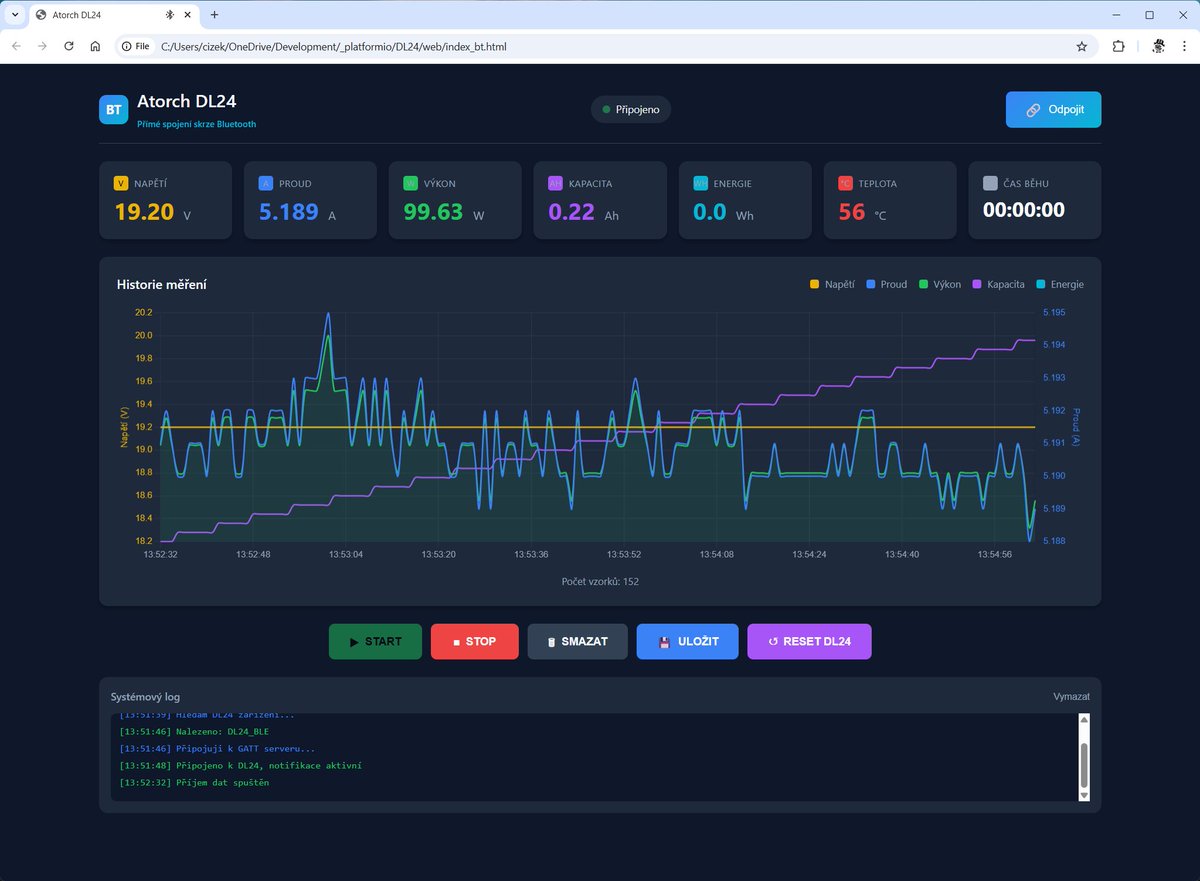Click the SMAZAT button

point(577,641)
